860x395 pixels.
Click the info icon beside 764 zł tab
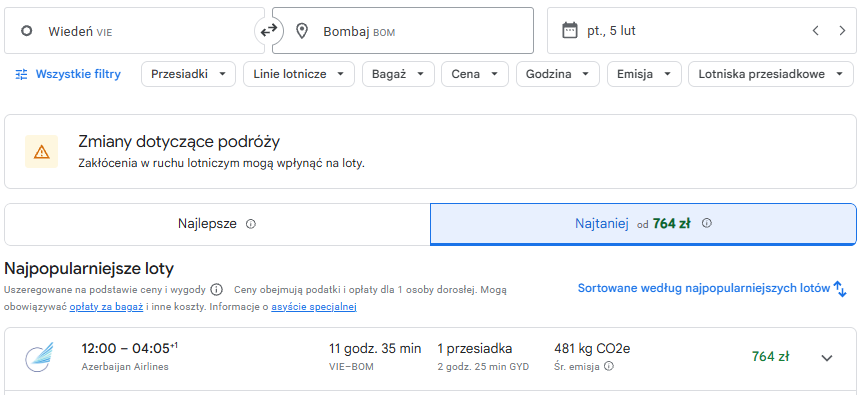pos(706,223)
